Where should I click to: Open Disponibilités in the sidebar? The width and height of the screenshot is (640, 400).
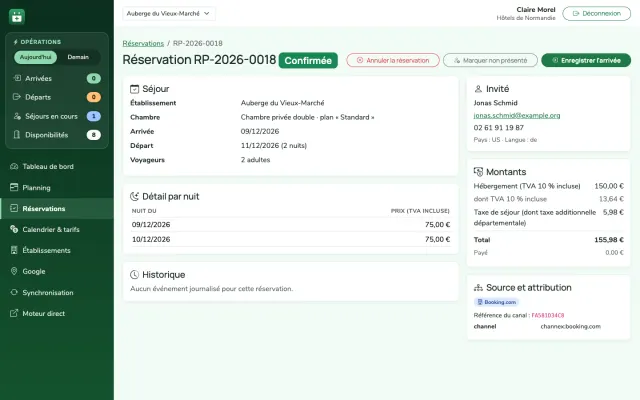57,135
